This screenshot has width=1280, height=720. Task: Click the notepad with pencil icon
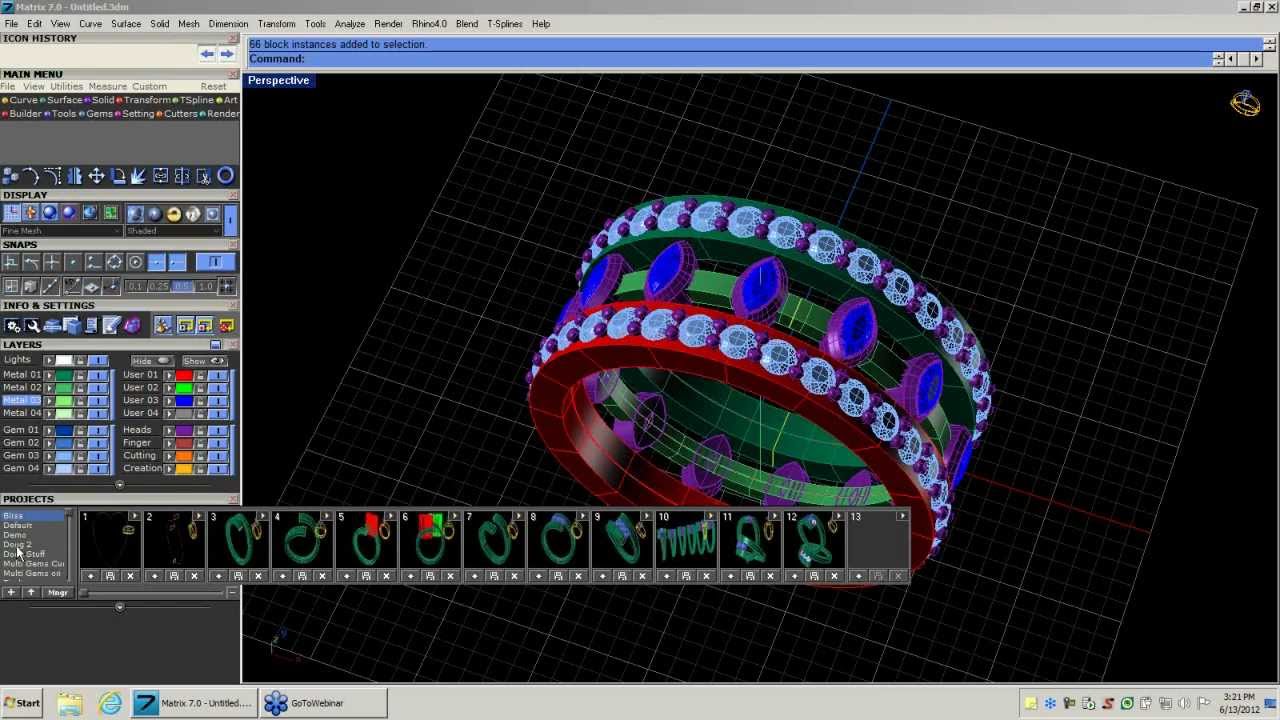111,326
